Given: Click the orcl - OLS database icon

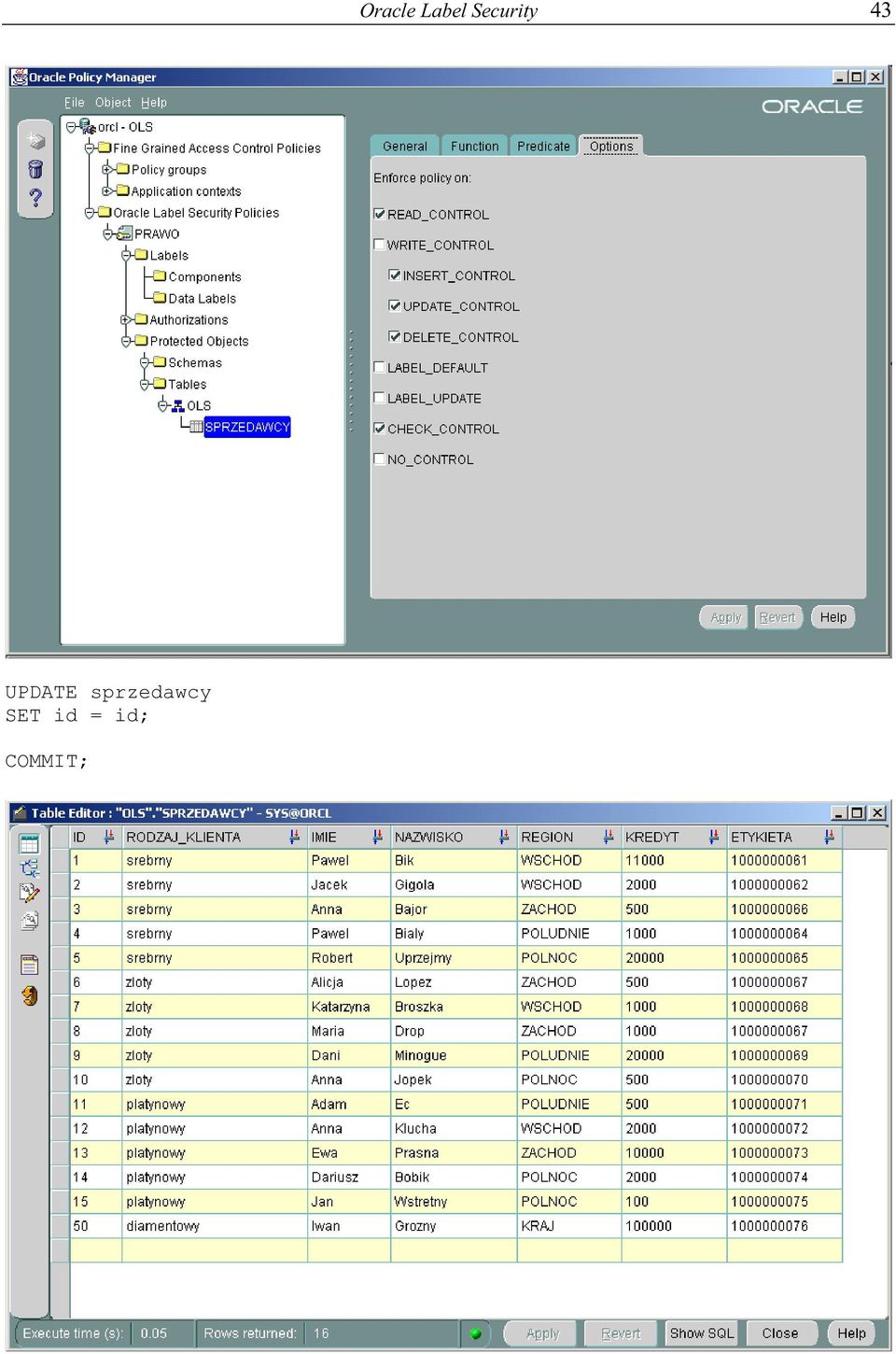Looking at the screenshot, I should 88,126.
